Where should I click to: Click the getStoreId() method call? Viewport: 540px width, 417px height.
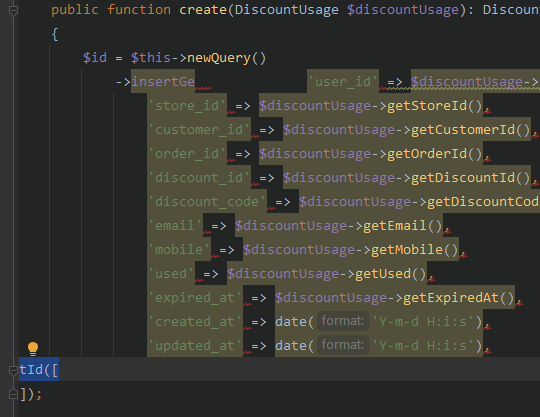coord(435,106)
